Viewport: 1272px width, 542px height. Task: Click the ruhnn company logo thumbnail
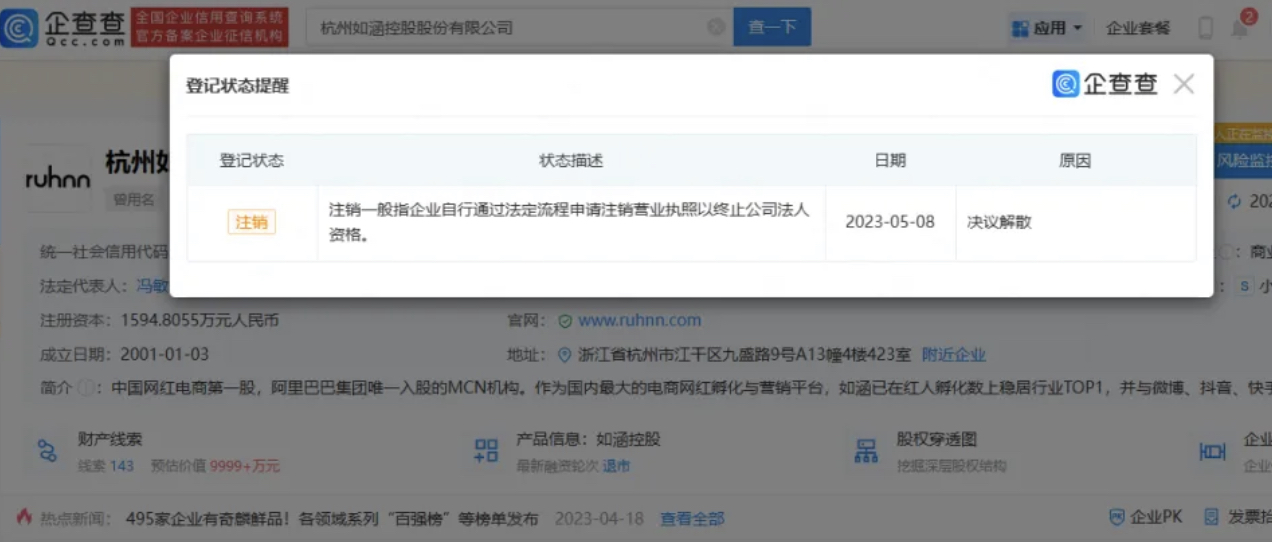click(x=58, y=180)
